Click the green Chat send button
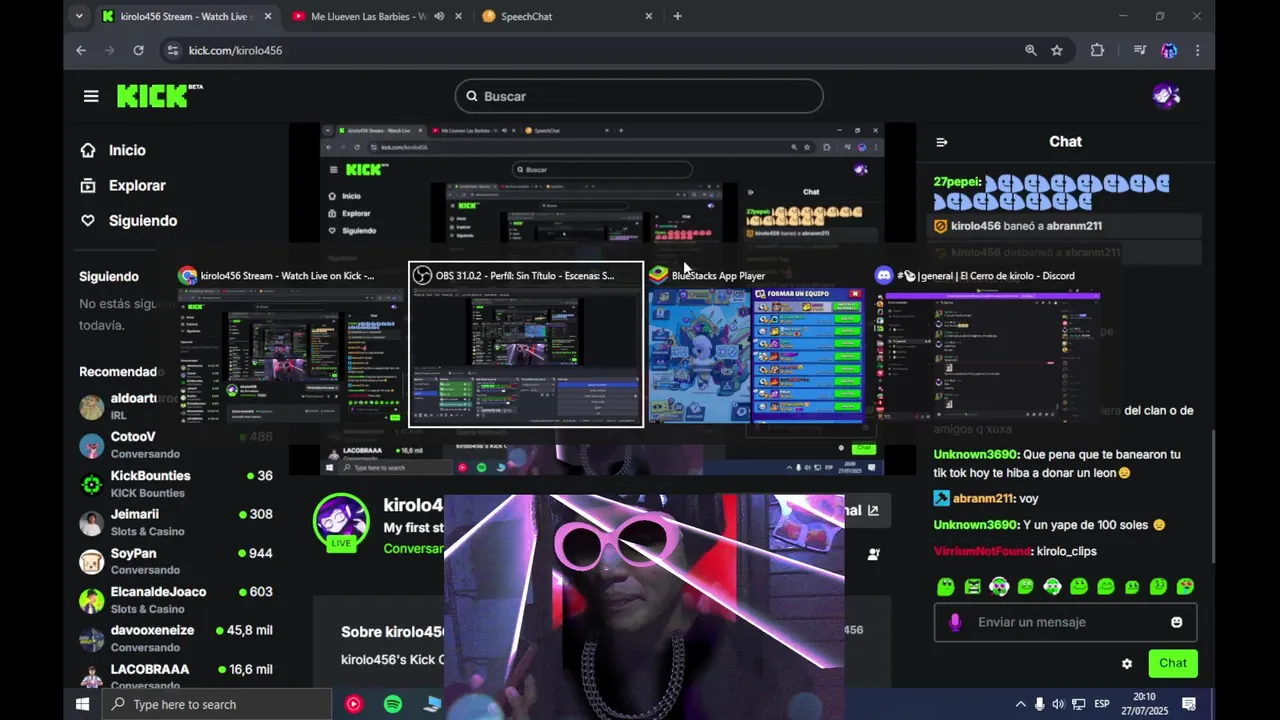Viewport: 1280px width, 720px height. [x=1173, y=663]
